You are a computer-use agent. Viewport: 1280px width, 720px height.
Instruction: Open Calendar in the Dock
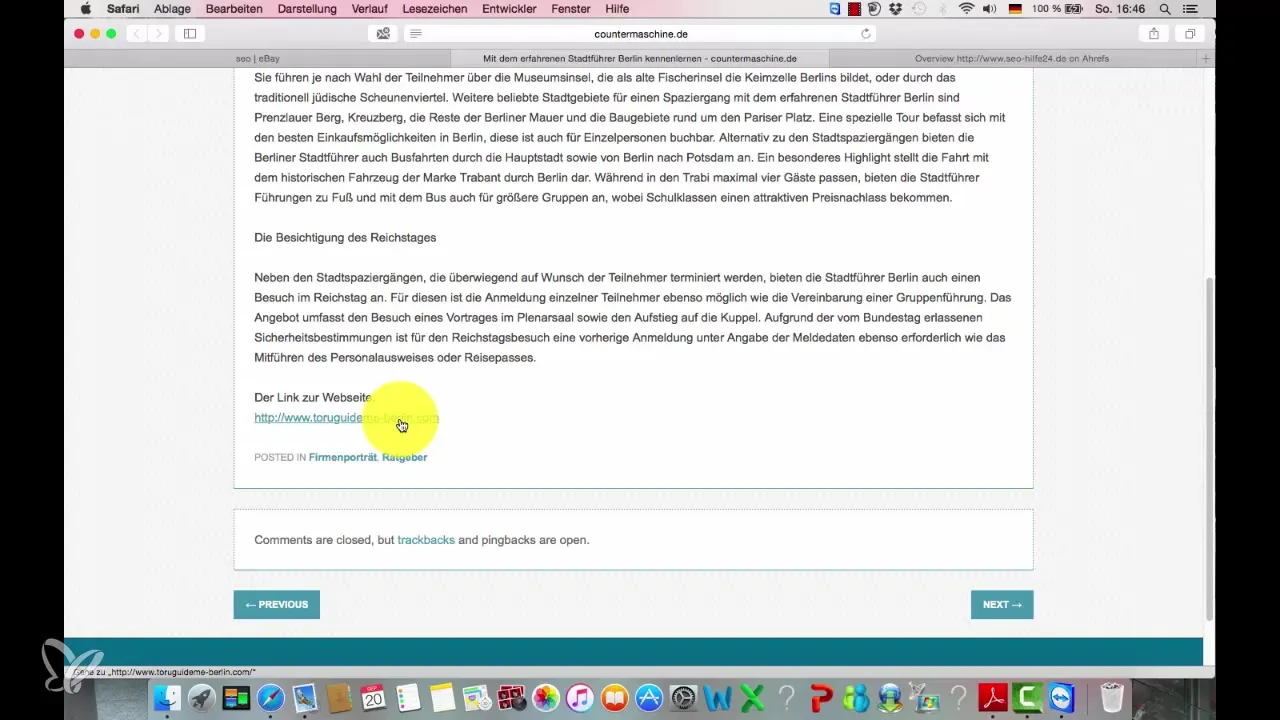pos(374,697)
